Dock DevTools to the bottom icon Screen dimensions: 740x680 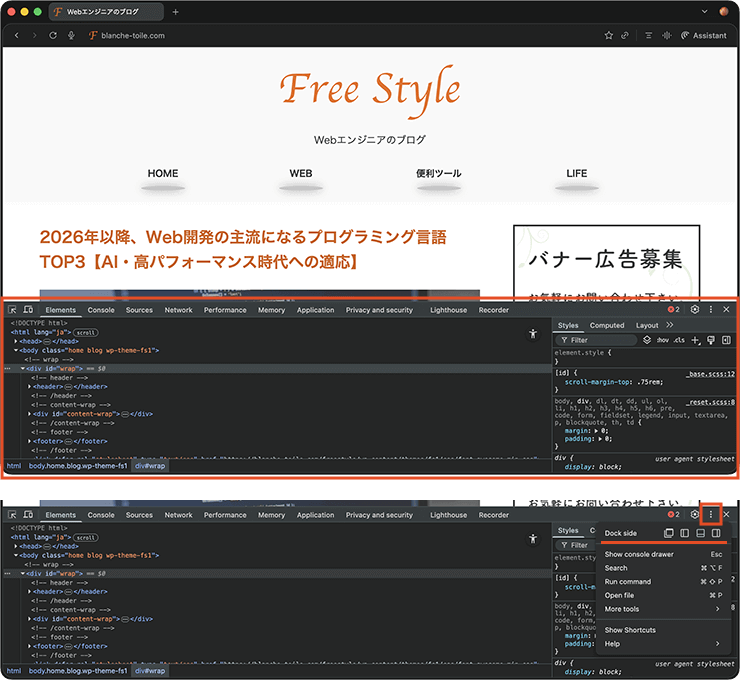701,533
